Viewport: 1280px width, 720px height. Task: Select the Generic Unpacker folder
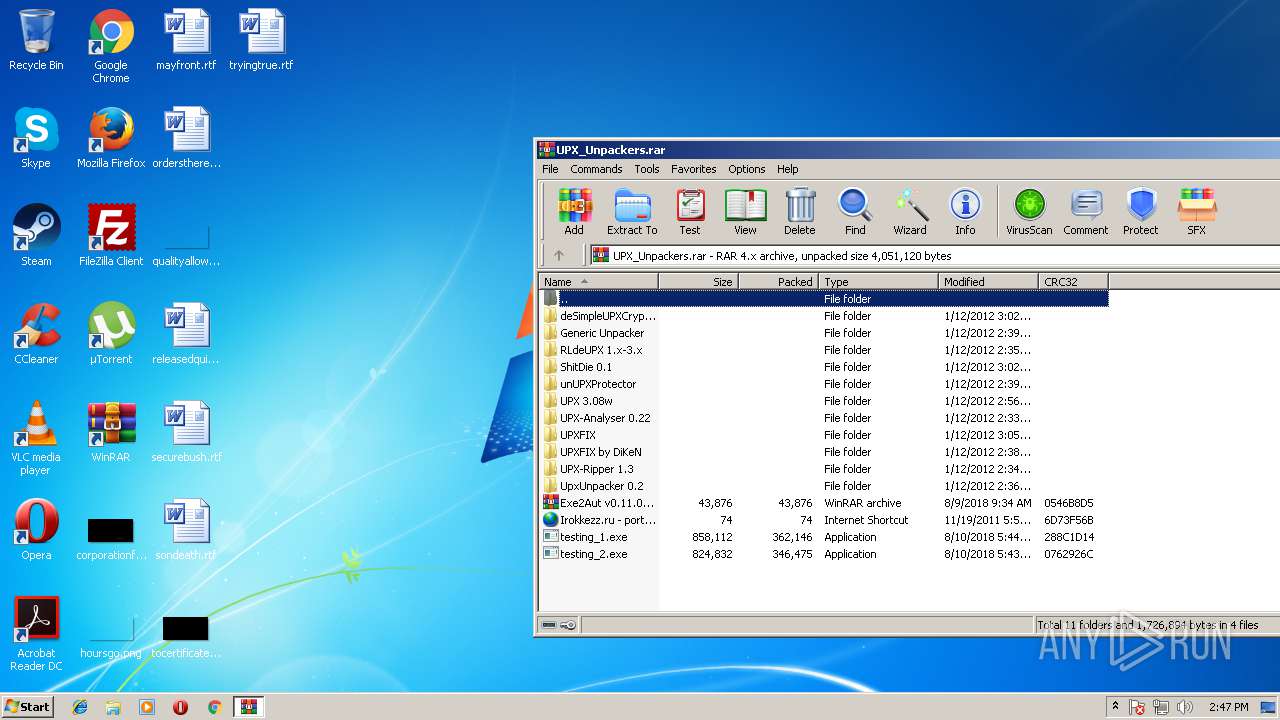824,333
